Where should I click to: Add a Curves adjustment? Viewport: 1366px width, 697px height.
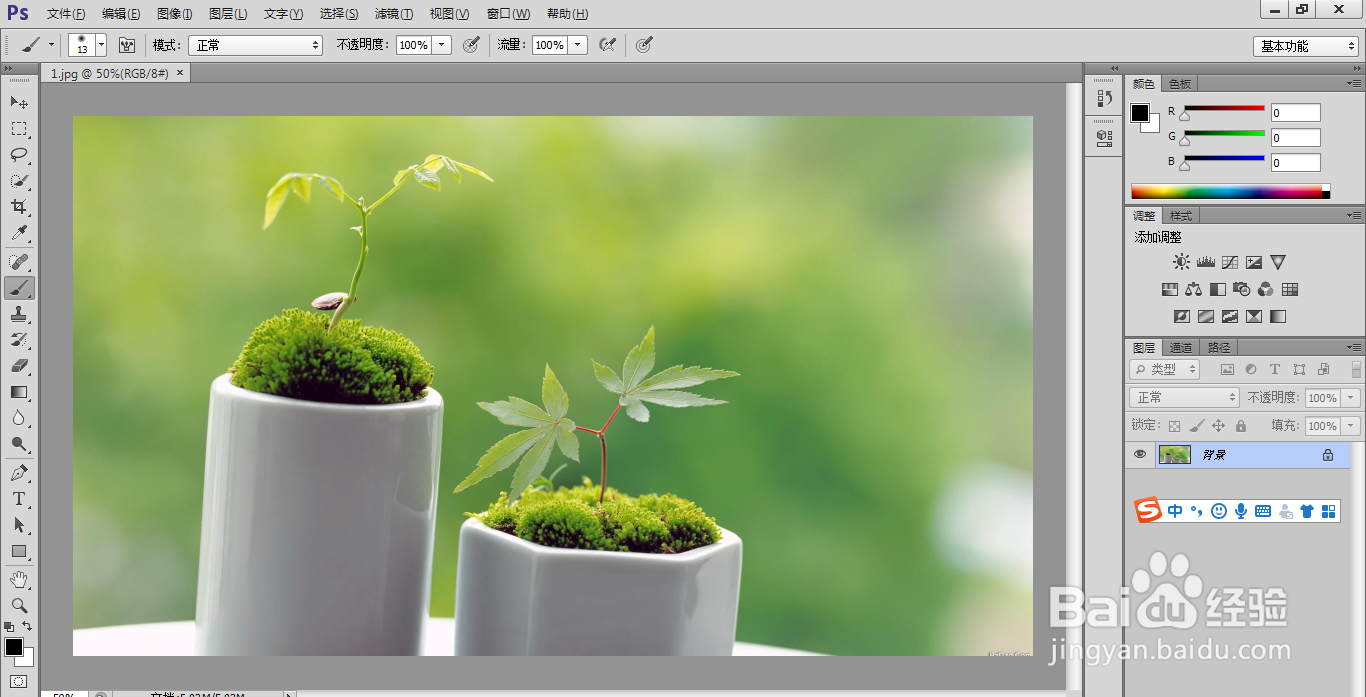coord(1230,262)
